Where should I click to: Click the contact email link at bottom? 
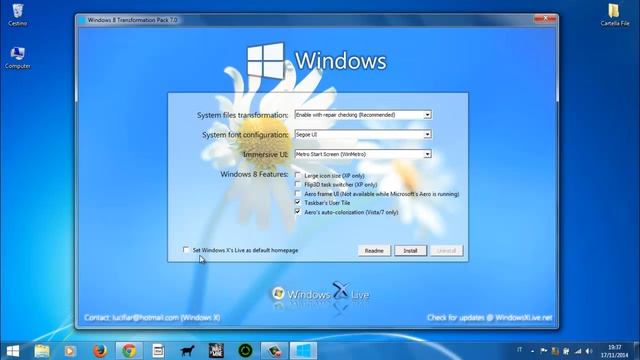(x=152, y=318)
